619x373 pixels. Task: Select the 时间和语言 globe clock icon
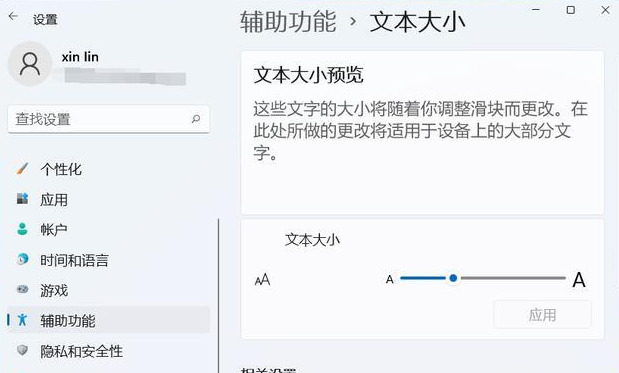23,259
